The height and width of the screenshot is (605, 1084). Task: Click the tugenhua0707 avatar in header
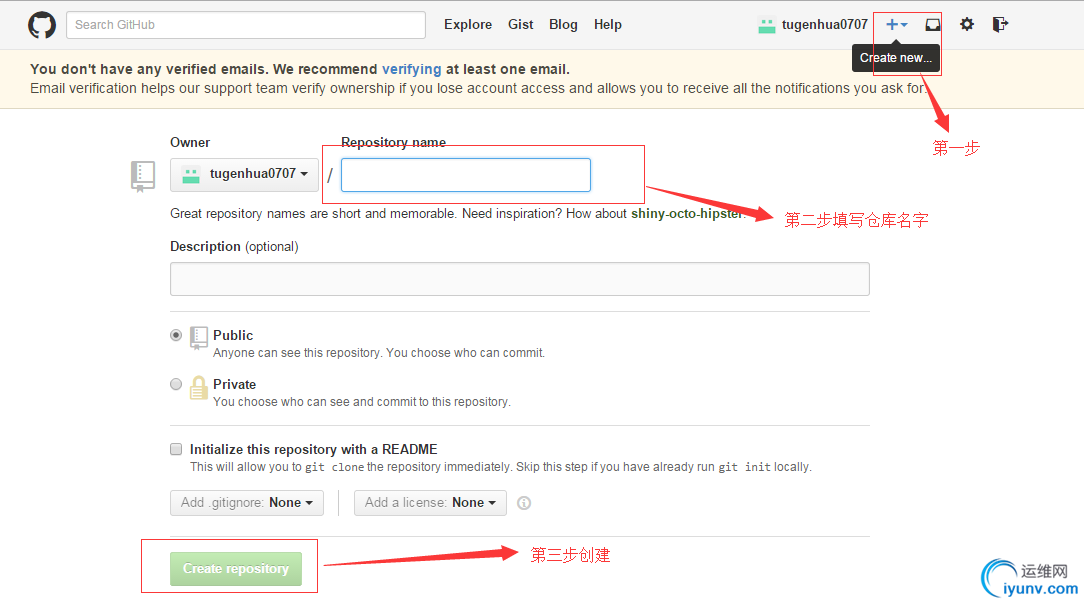[767, 26]
